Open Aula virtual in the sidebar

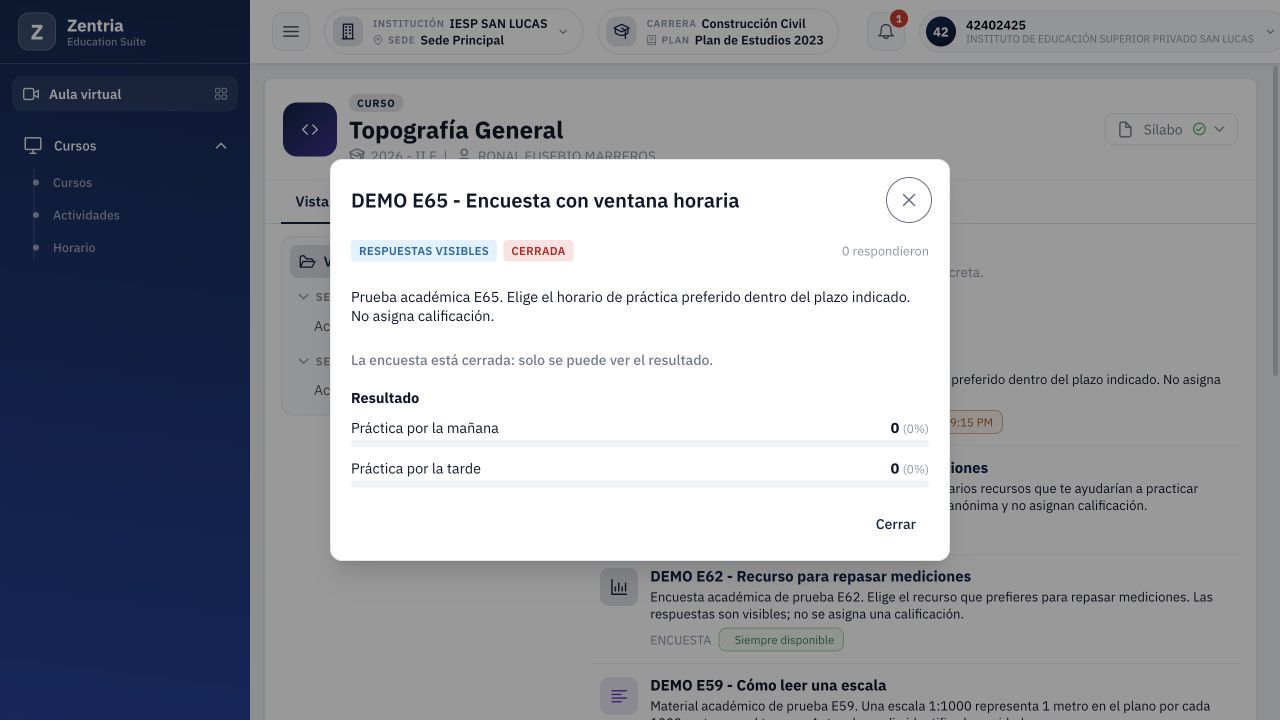tap(125, 94)
